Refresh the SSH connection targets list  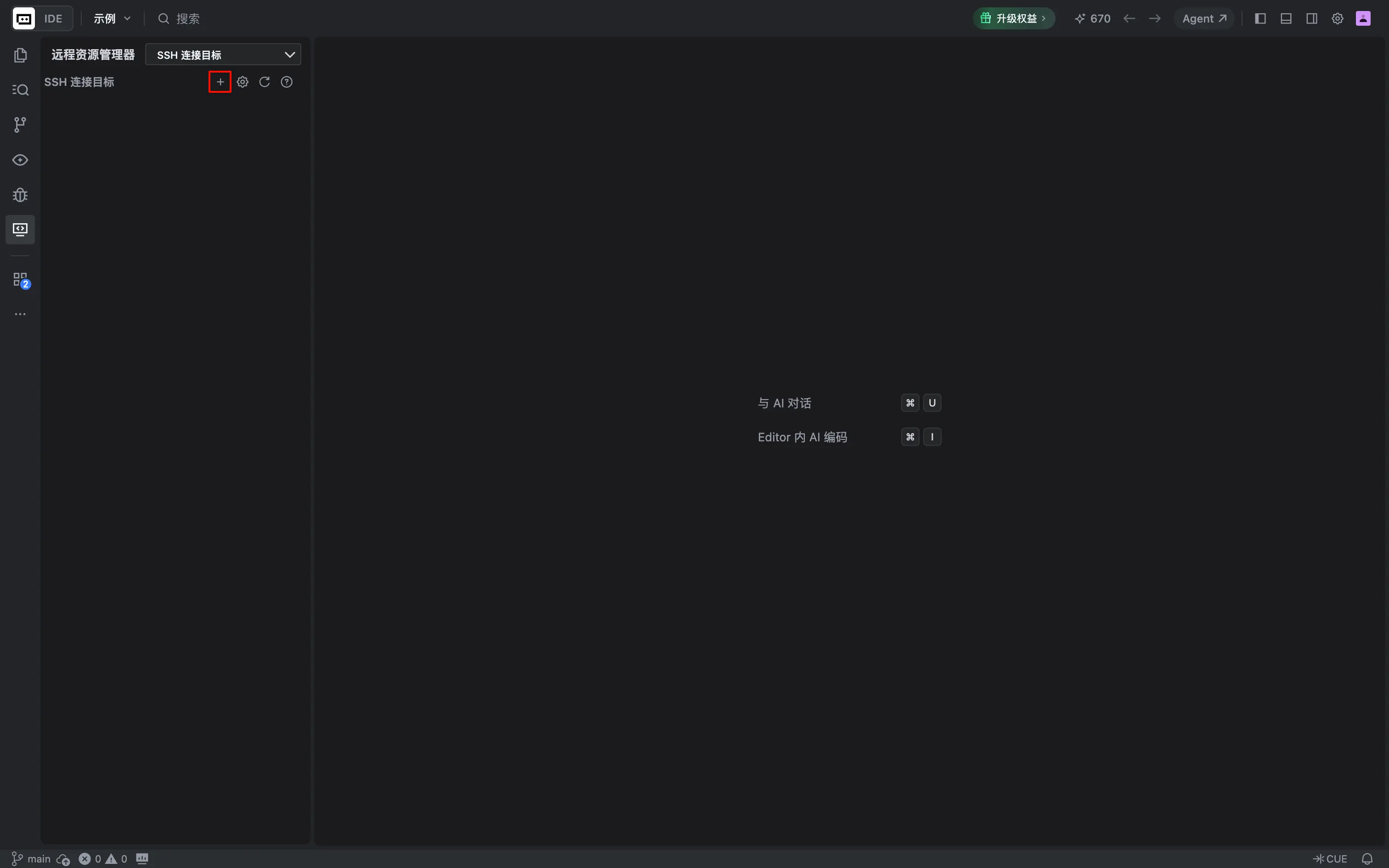(x=265, y=82)
